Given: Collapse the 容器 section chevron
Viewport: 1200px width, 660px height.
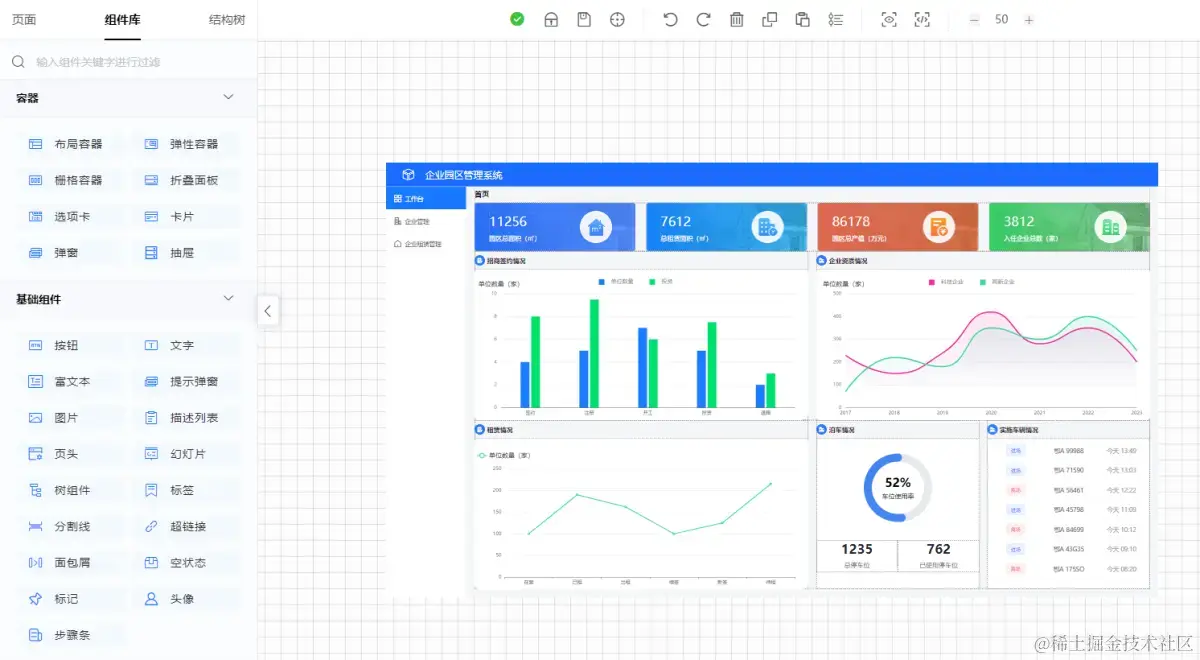Looking at the screenshot, I should [228, 97].
